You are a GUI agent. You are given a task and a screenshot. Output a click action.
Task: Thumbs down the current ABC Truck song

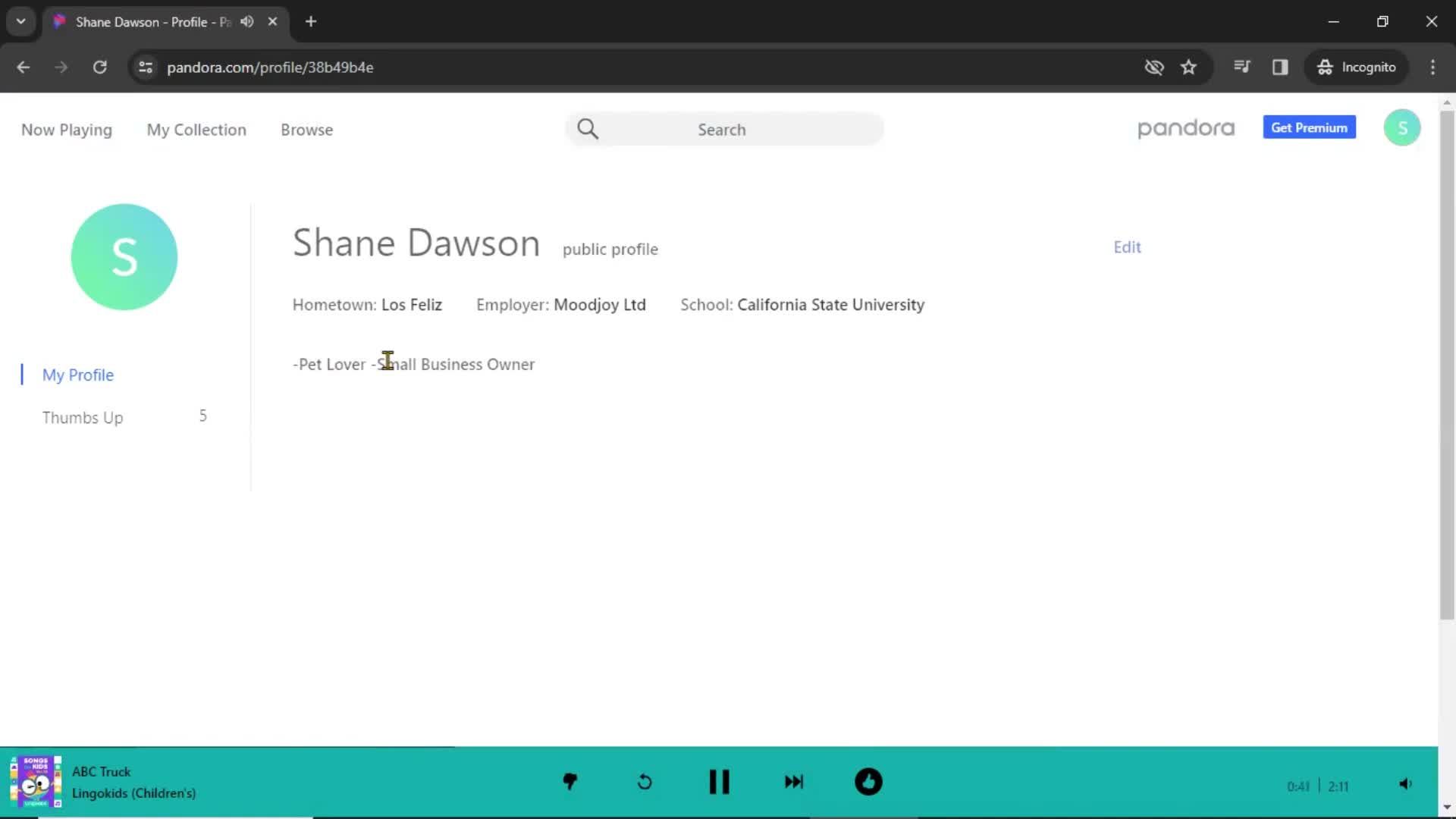click(x=570, y=782)
